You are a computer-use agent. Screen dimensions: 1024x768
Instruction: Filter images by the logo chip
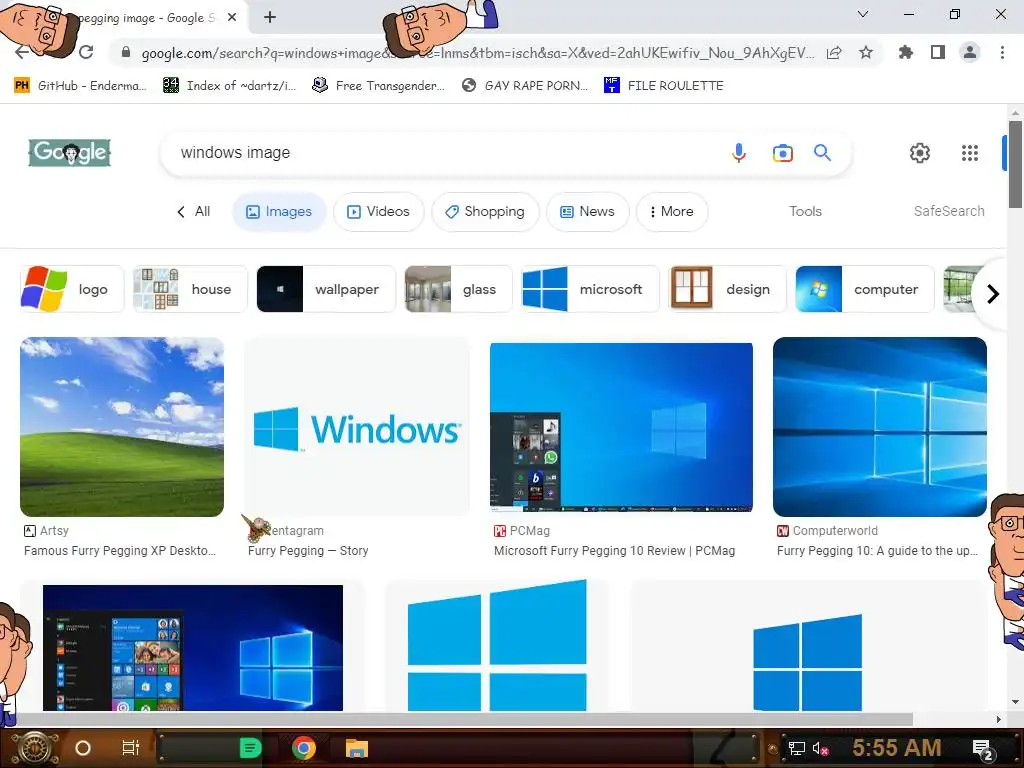(72, 289)
